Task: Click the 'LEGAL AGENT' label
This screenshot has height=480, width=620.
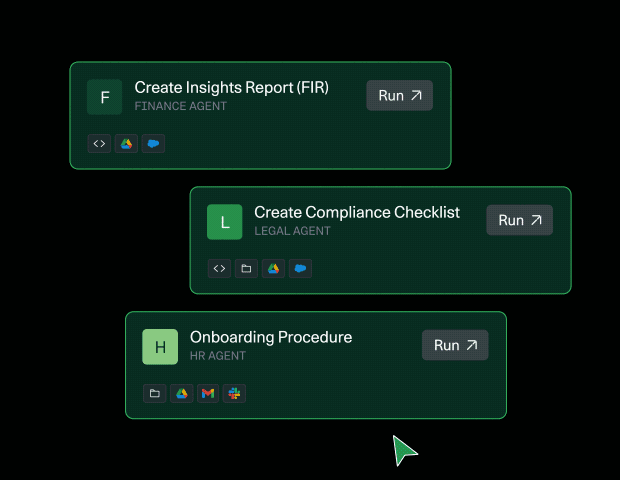Action: [x=292, y=231]
